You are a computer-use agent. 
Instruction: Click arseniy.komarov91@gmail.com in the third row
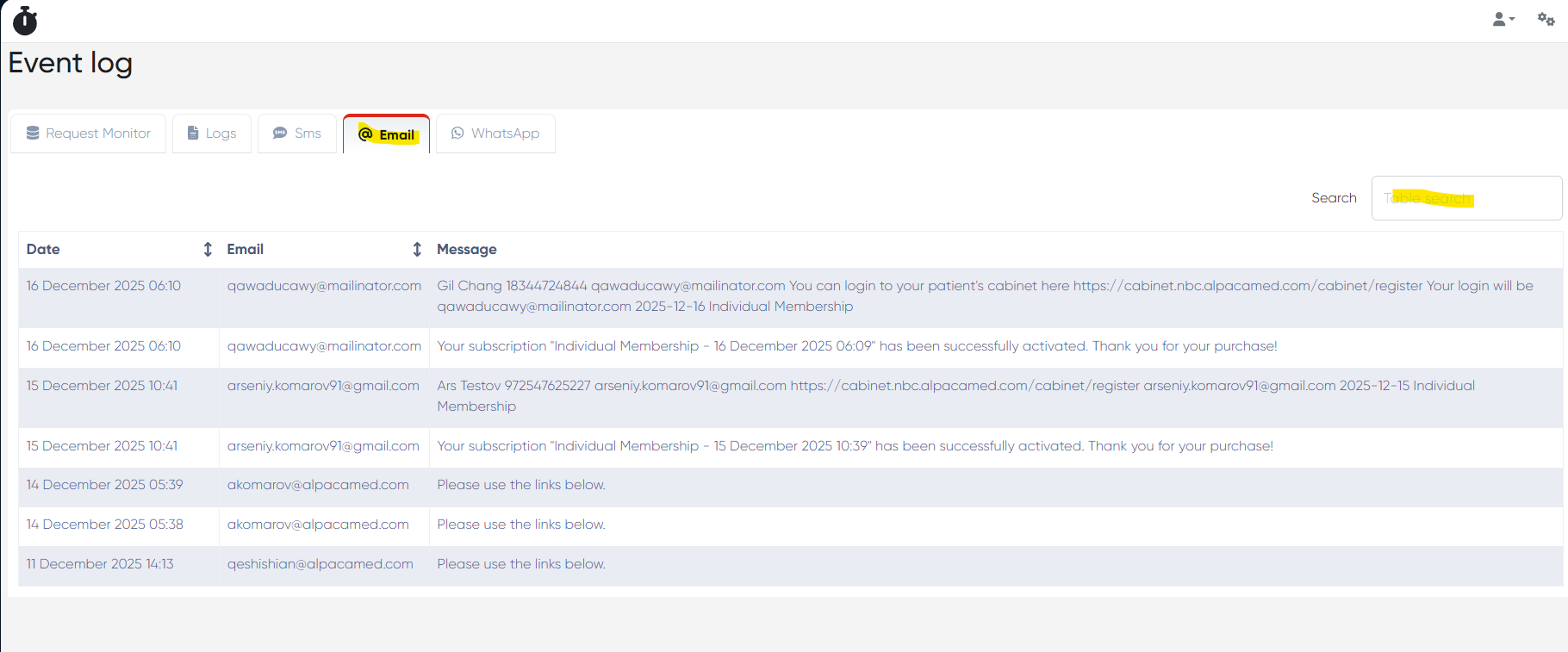(323, 386)
